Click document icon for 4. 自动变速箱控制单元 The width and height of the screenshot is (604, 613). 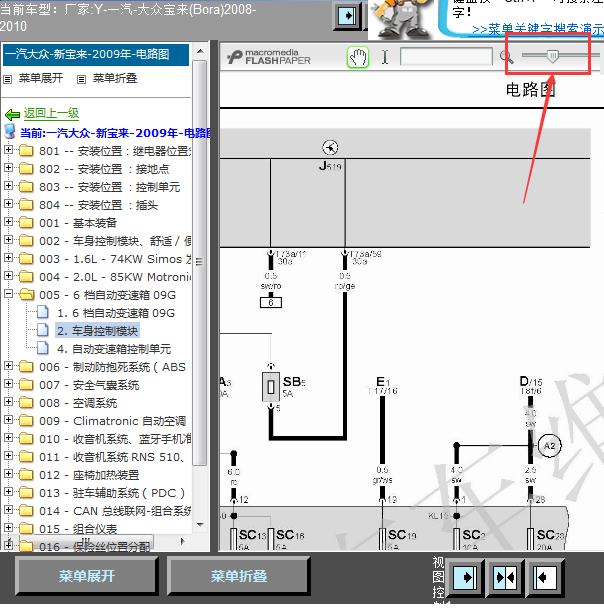click(x=43, y=348)
